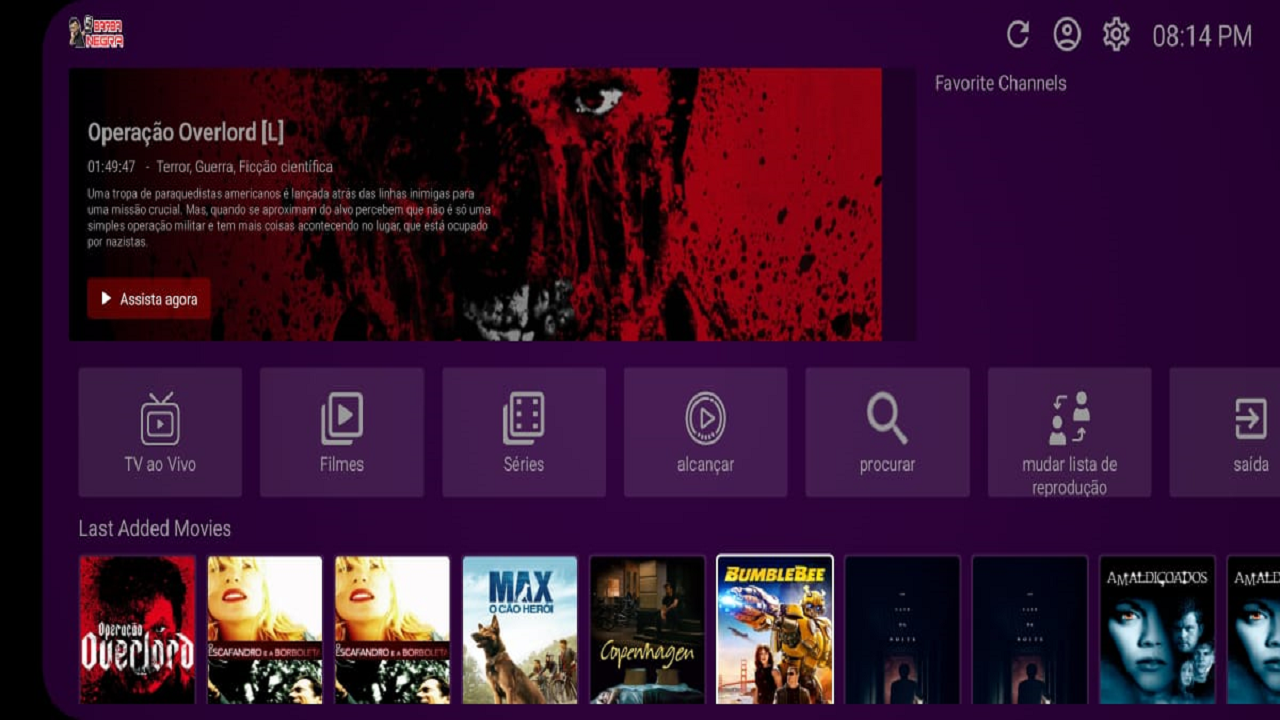The width and height of the screenshot is (1280, 720).
Task: Open settings via the gear icon
Action: (x=1116, y=35)
